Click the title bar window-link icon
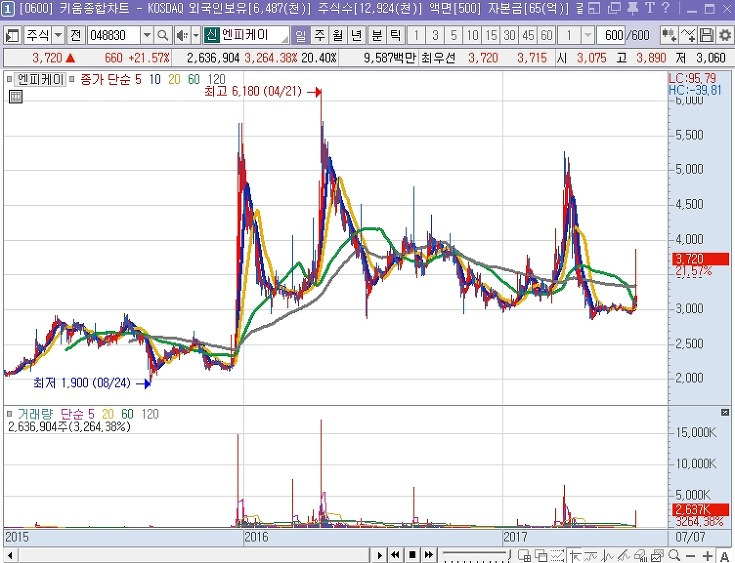Viewport: 735px width, 563px height. pos(594,8)
